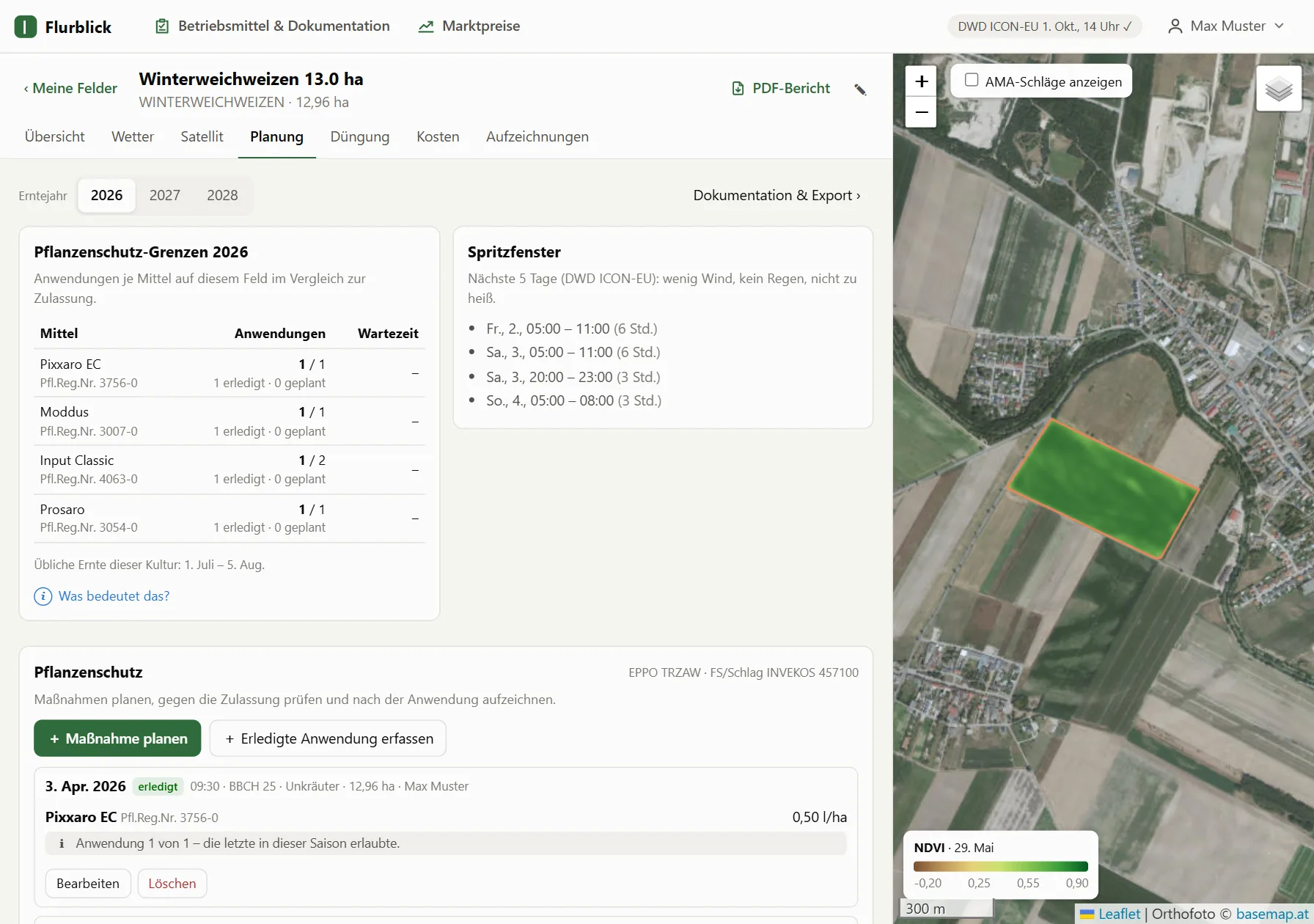Click the Moddus row in limits table

230,422
